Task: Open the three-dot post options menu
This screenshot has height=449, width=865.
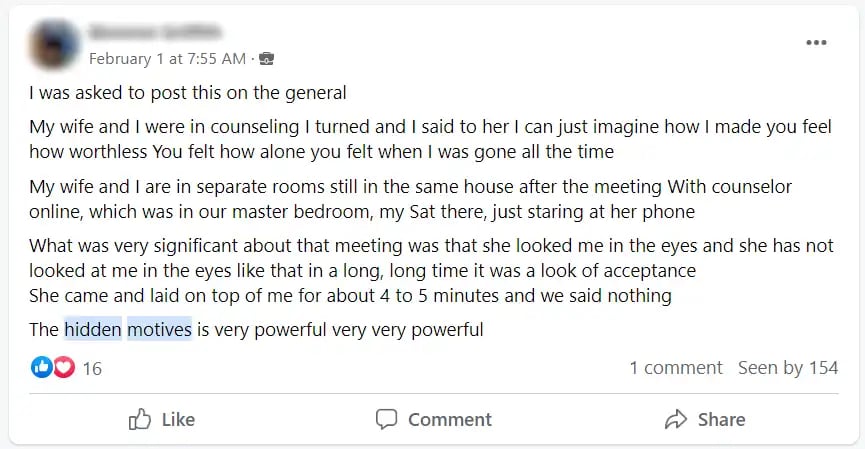Action: [816, 43]
